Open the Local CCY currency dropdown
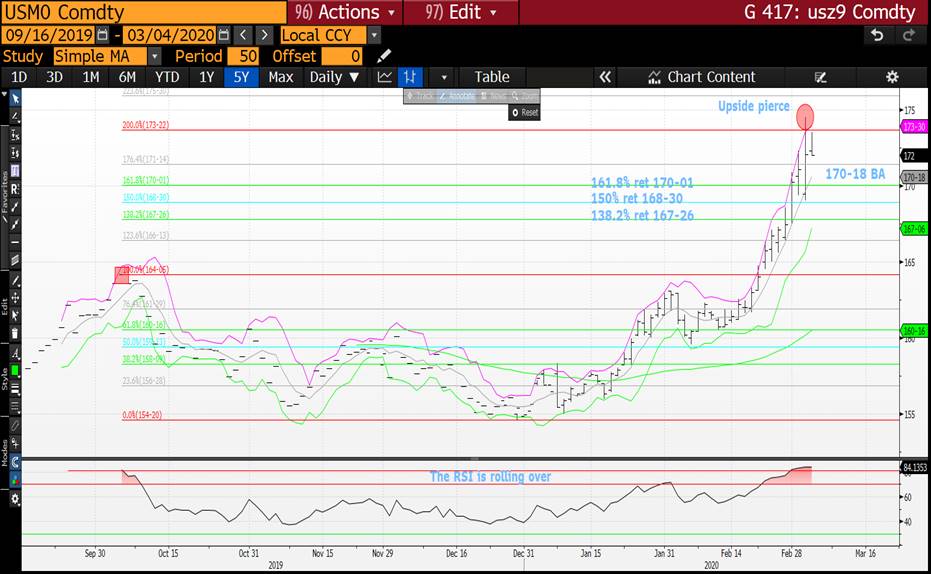 coord(373,36)
